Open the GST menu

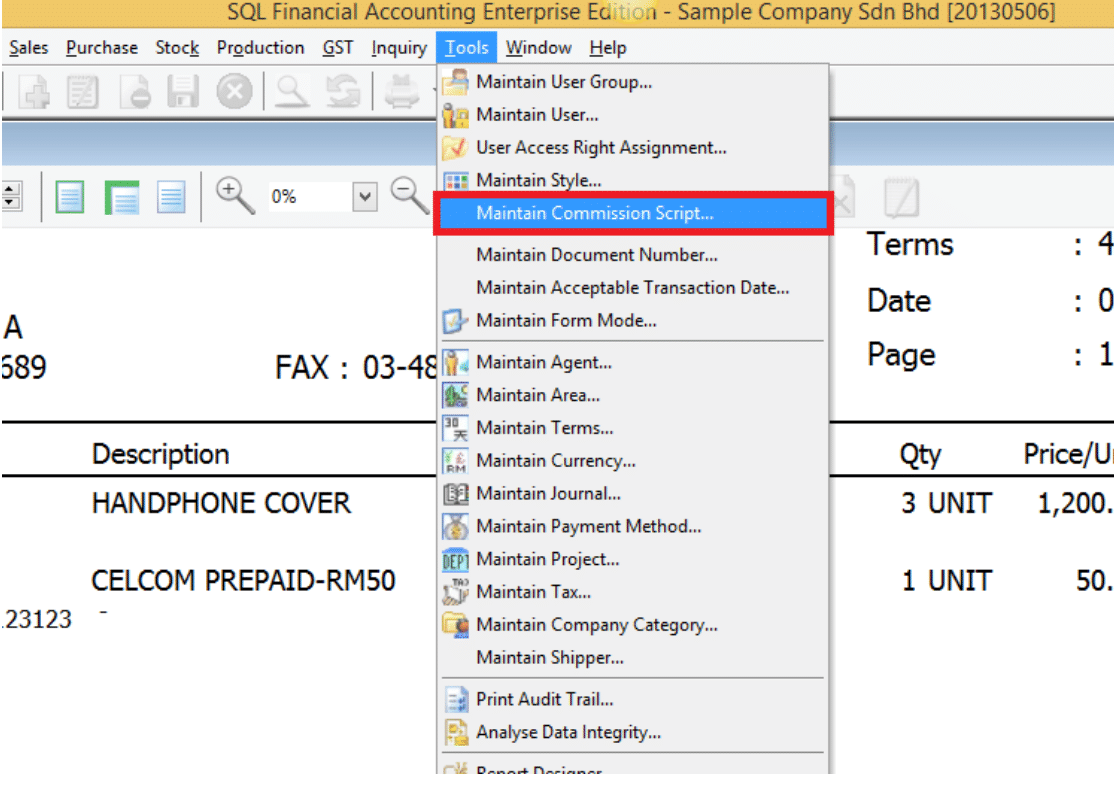tap(337, 48)
